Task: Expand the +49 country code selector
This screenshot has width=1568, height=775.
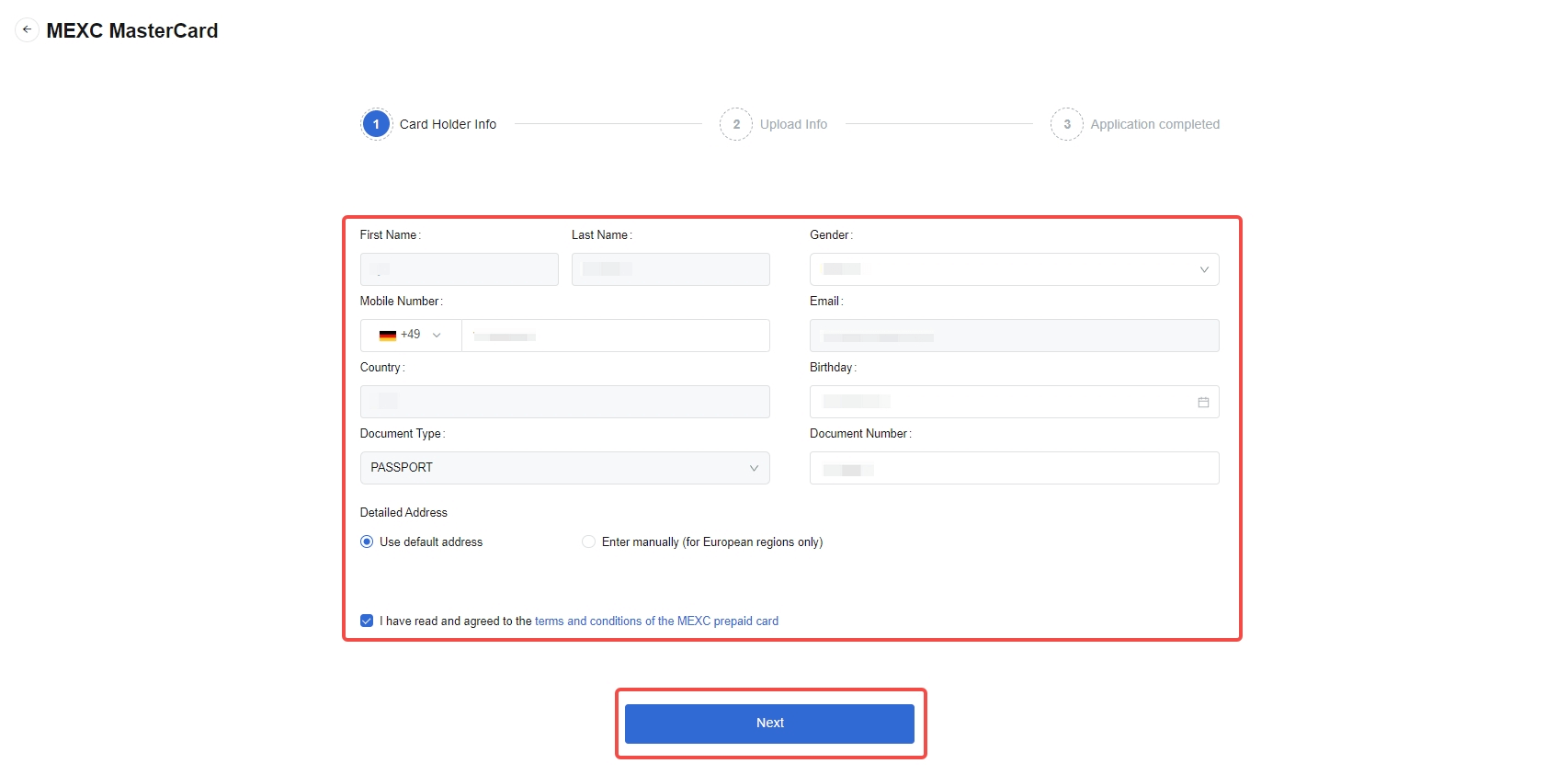Action: [x=411, y=336]
